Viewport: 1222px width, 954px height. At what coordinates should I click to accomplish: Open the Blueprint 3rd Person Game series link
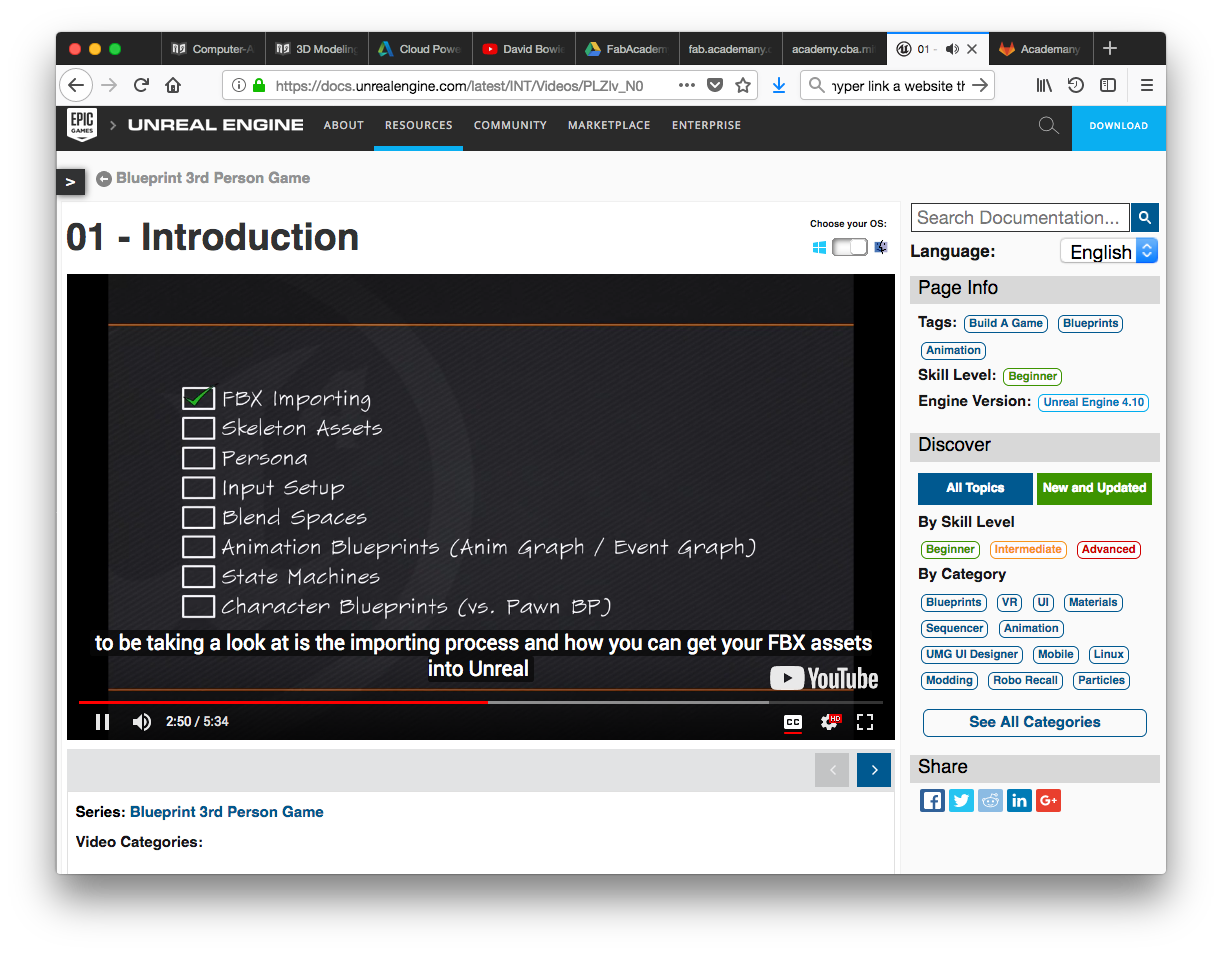(227, 812)
